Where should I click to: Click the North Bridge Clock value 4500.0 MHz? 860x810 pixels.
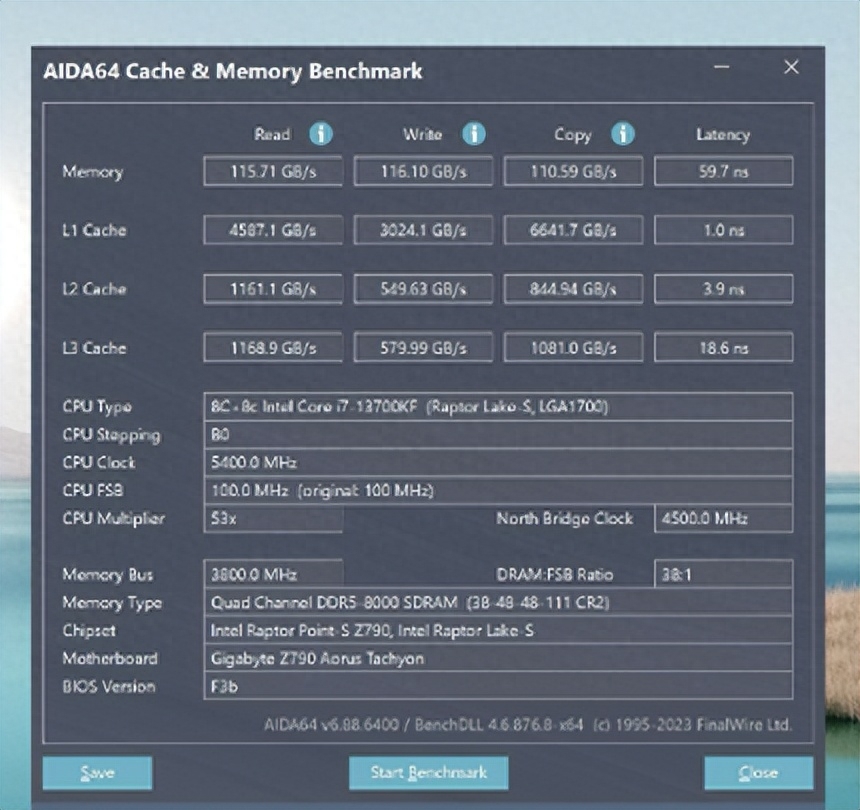tap(723, 519)
